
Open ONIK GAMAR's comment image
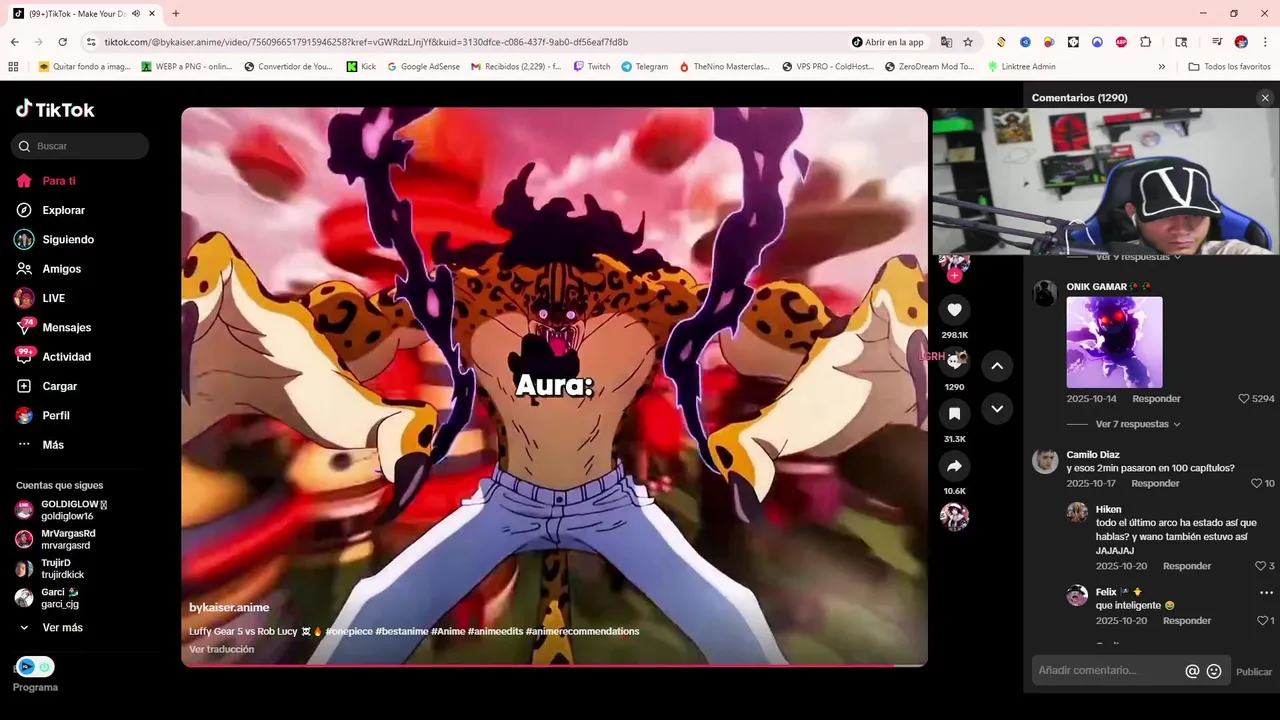[1114, 342]
